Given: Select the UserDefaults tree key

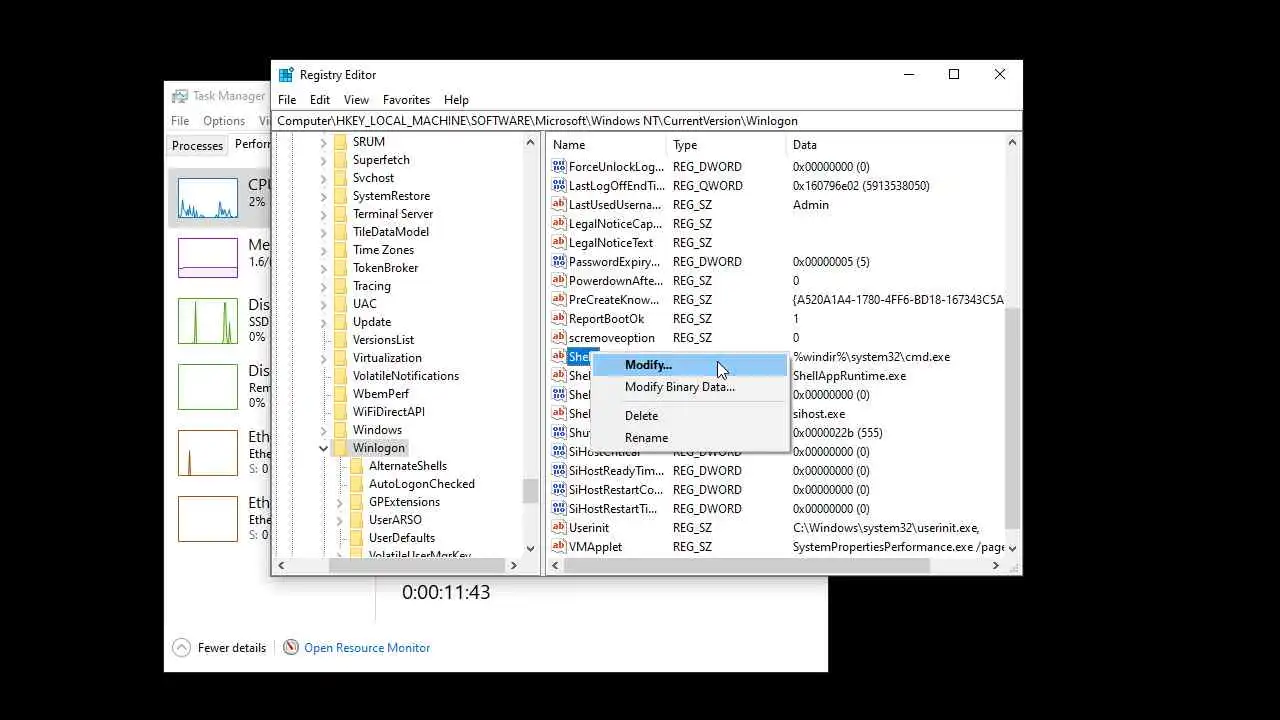Looking at the screenshot, I should point(402,538).
